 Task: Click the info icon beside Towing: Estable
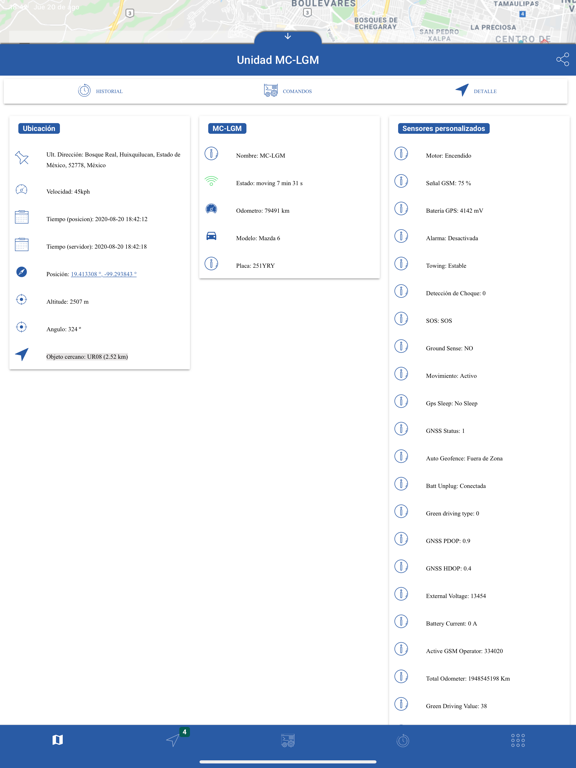click(x=401, y=264)
